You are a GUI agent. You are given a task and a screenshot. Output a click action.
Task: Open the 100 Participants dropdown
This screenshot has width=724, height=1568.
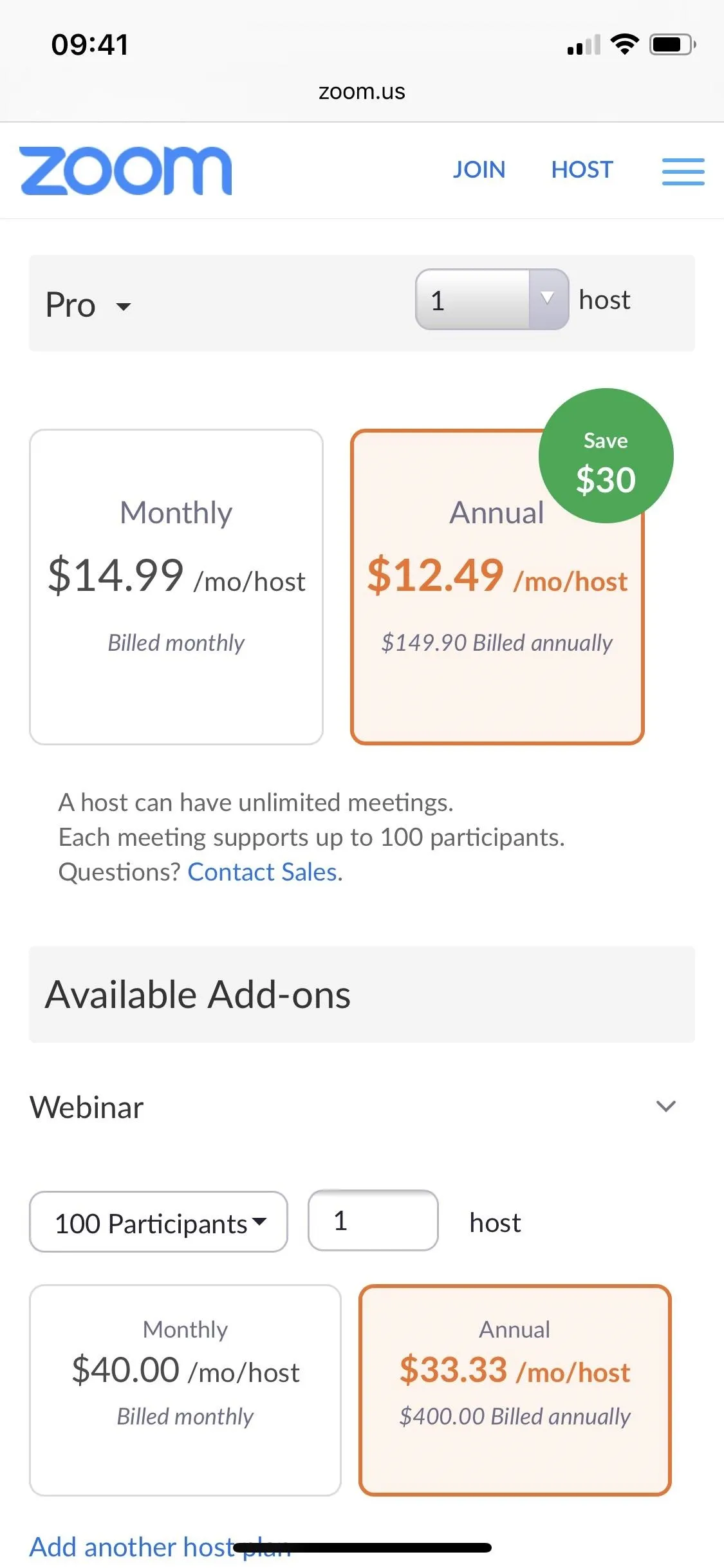pos(158,1222)
